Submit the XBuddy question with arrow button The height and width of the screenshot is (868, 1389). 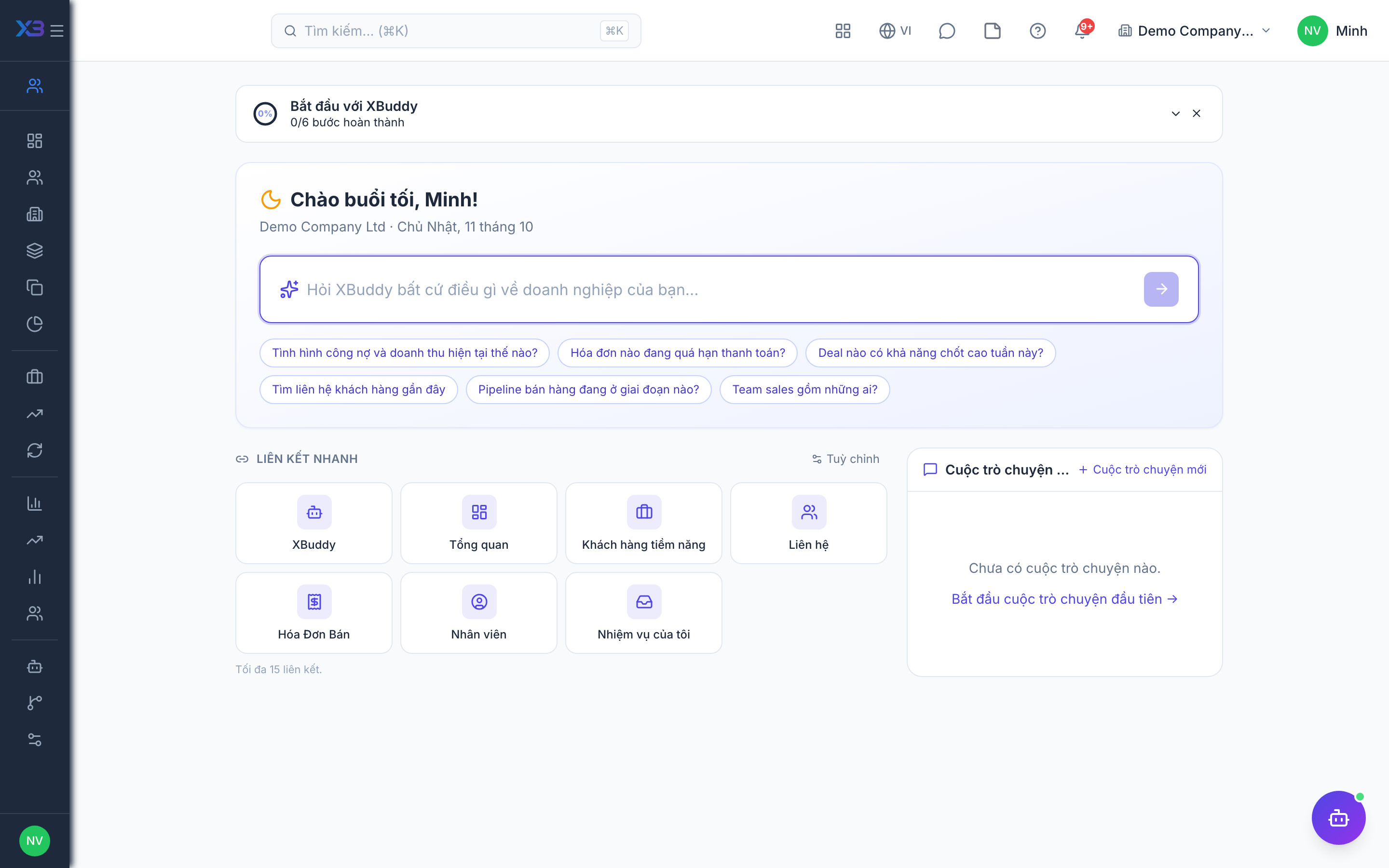1161,289
